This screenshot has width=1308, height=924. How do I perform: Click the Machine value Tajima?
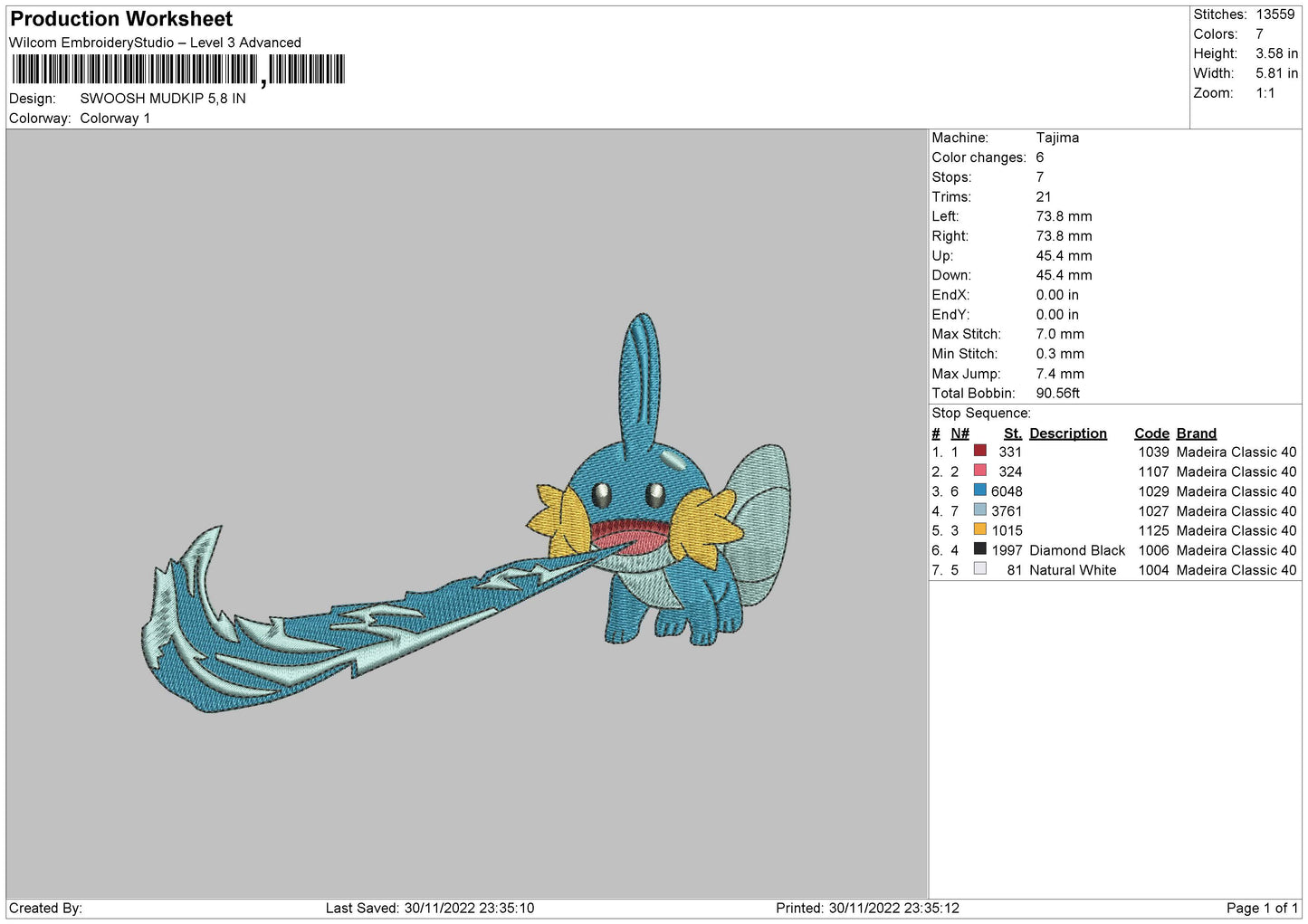[x=1057, y=138]
